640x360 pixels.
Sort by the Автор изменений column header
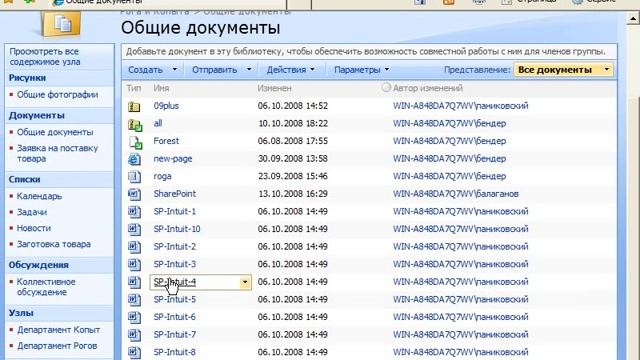pos(427,88)
